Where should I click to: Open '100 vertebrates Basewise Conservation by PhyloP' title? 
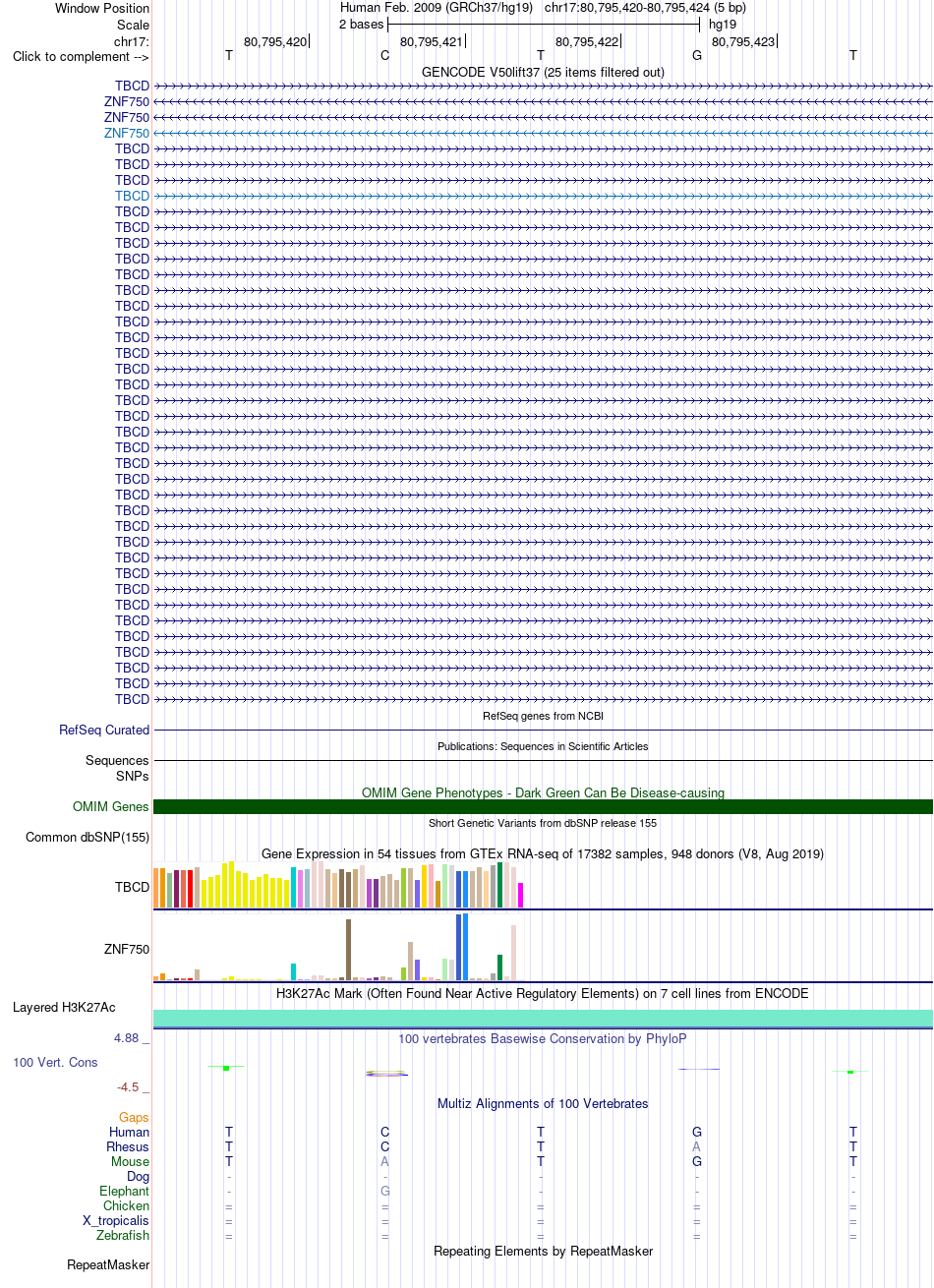[543, 1039]
